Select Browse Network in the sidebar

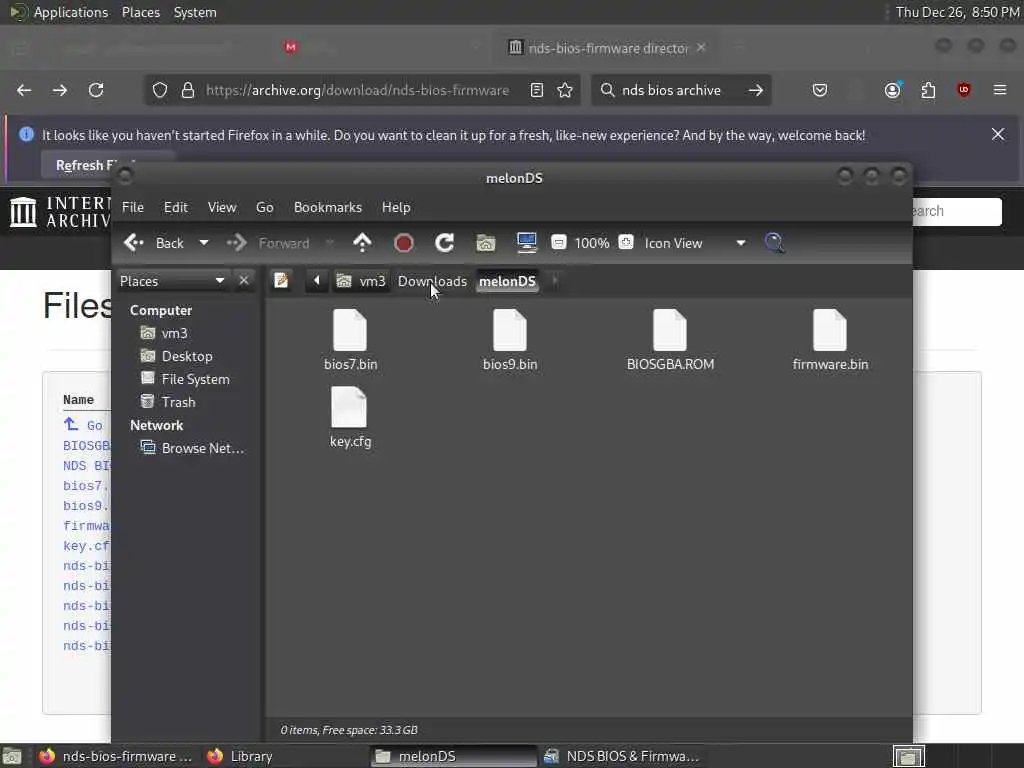[201, 448]
